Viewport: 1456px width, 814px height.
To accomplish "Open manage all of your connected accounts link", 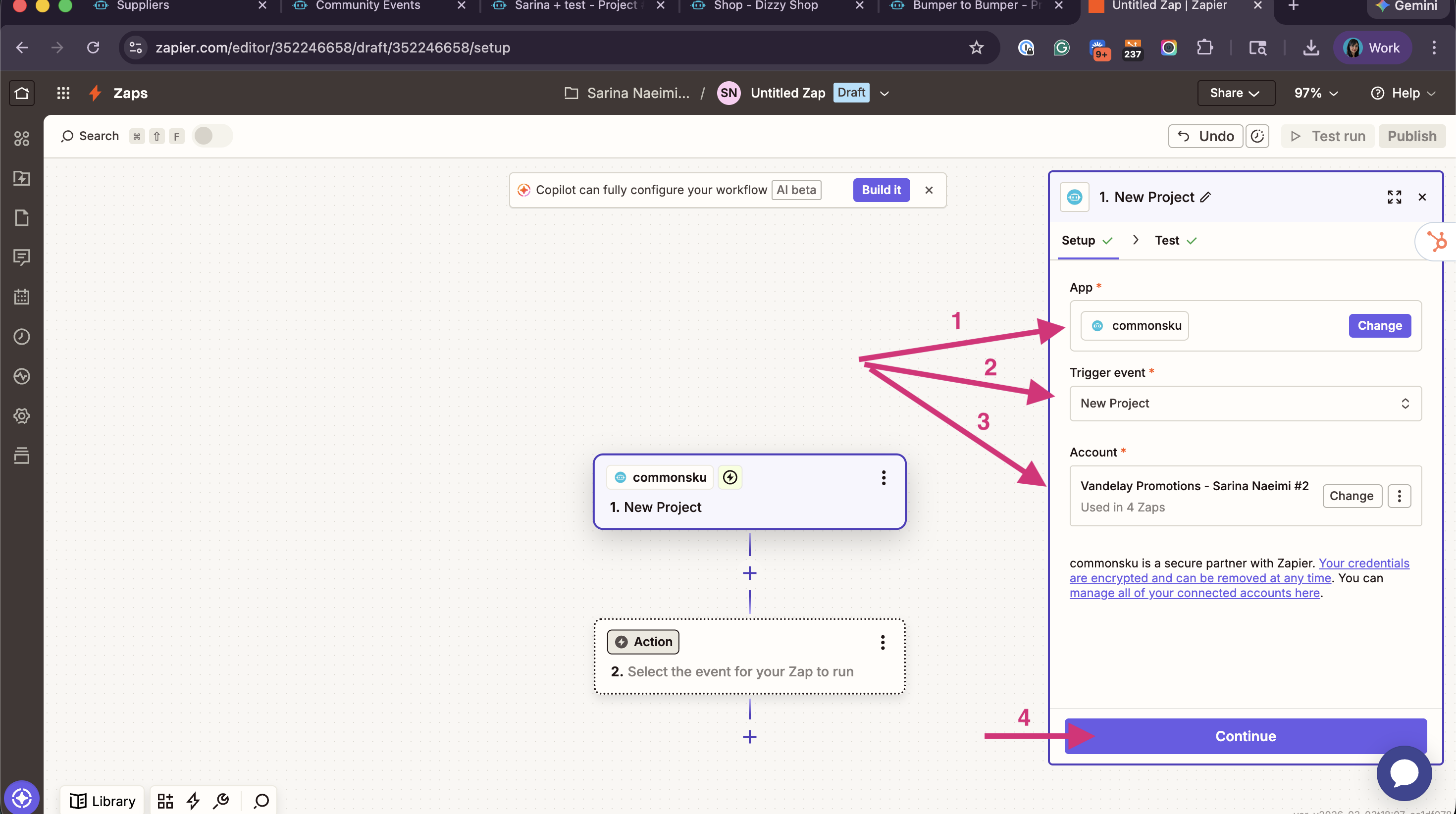I will 1195,593.
